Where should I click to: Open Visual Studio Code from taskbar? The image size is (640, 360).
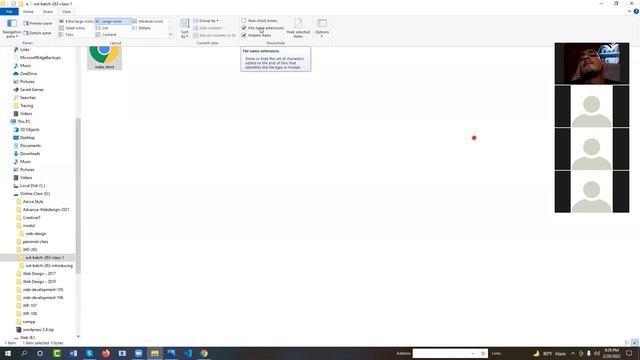tap(188, 353)
